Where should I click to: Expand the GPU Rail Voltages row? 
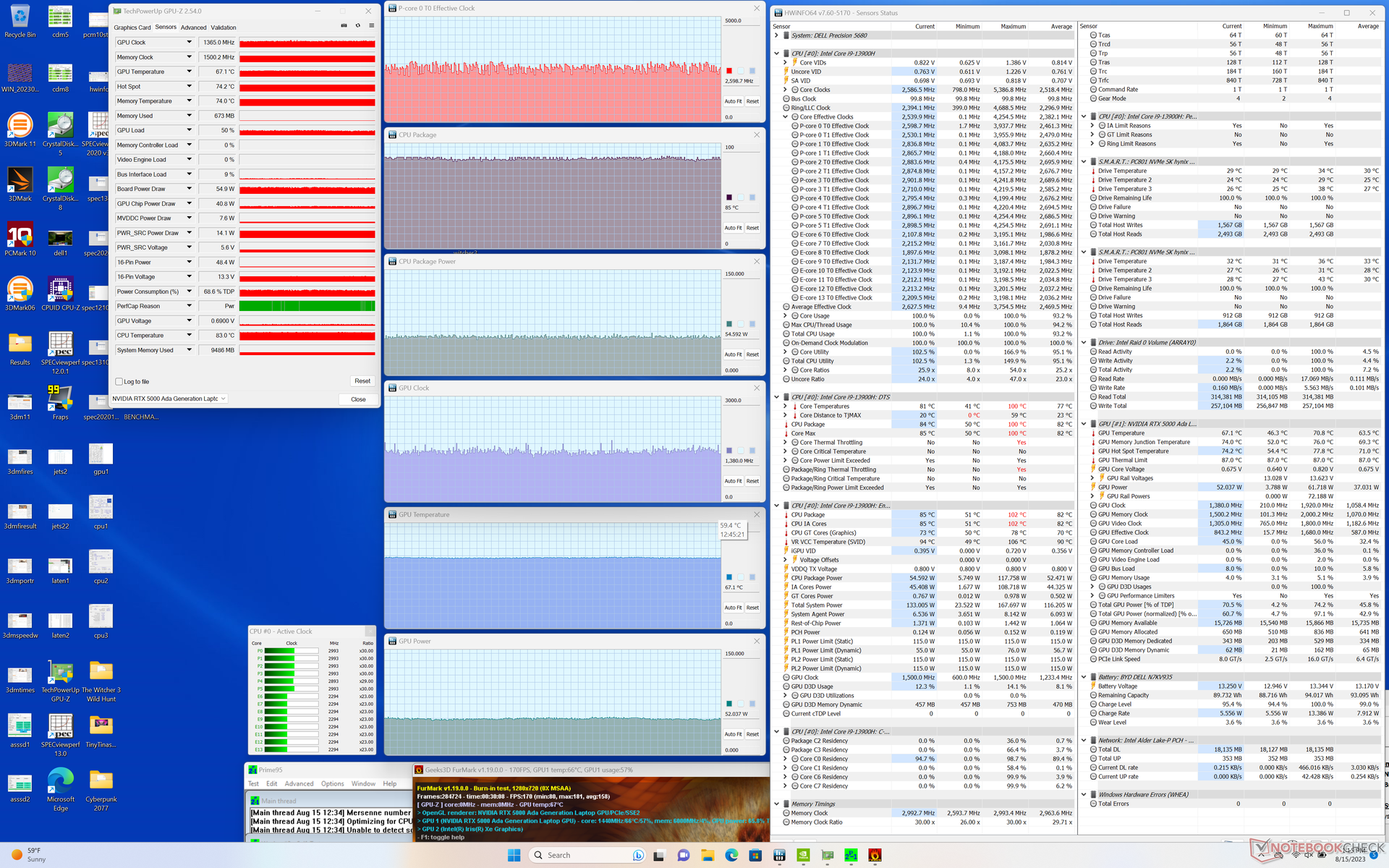1092,478
